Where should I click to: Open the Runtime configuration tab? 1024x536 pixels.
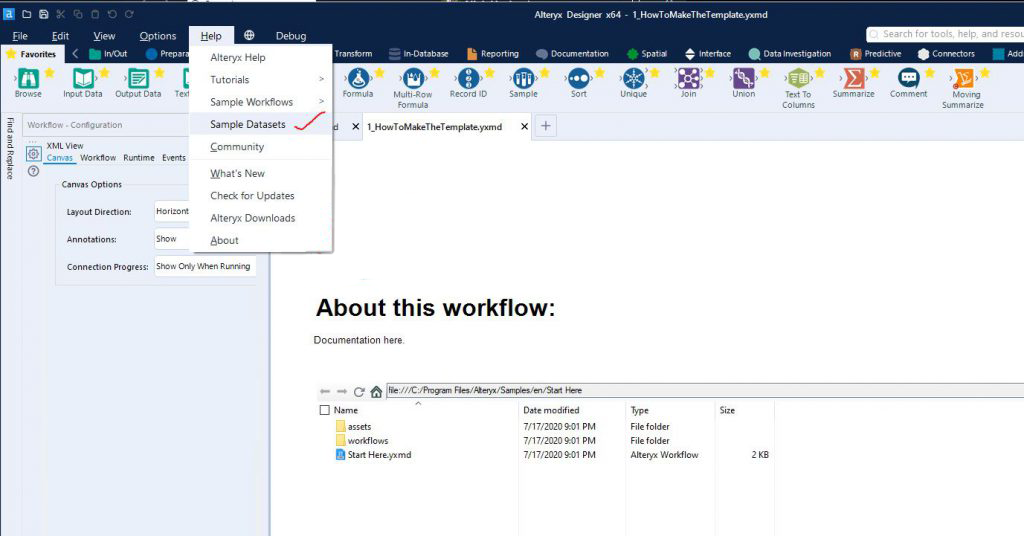[x=139, y=158]
